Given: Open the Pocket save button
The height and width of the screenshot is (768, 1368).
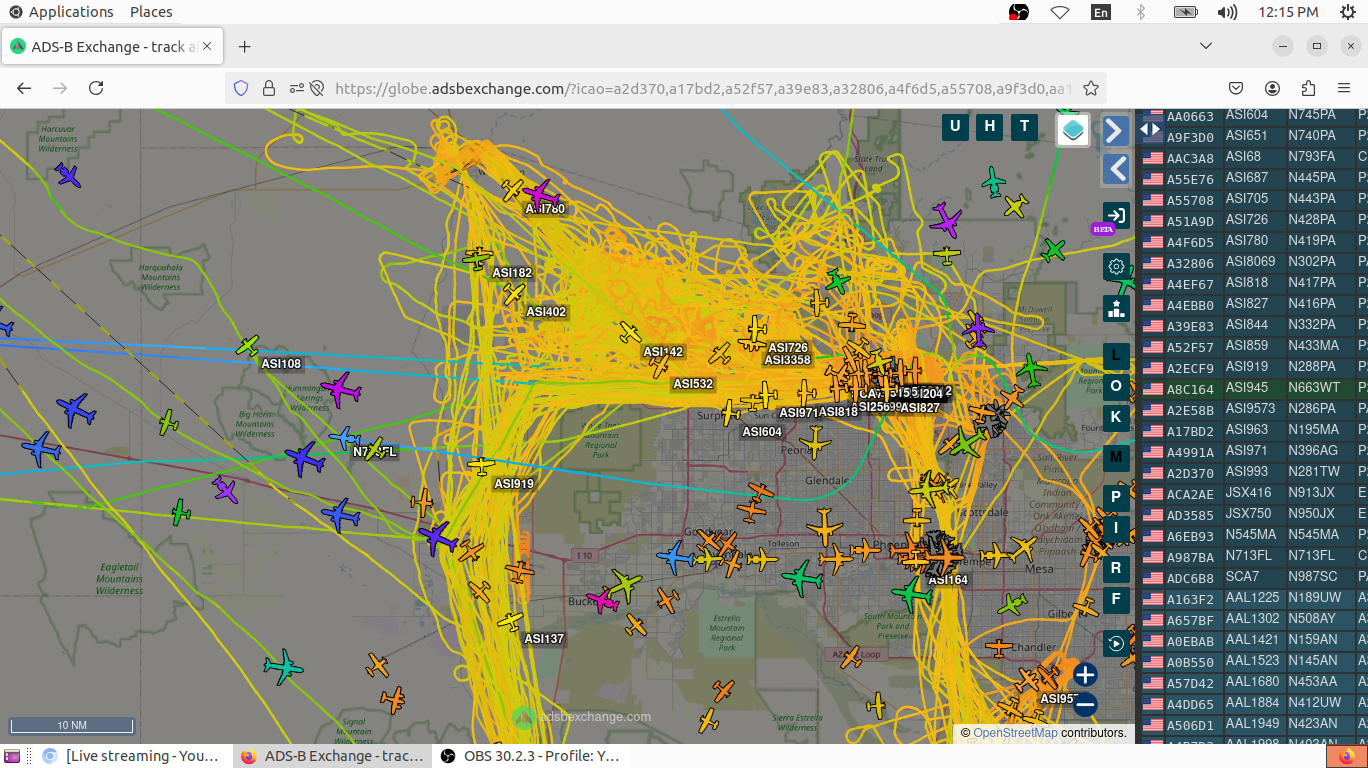Looking at the screenshot, I should tap(1236, 88).
